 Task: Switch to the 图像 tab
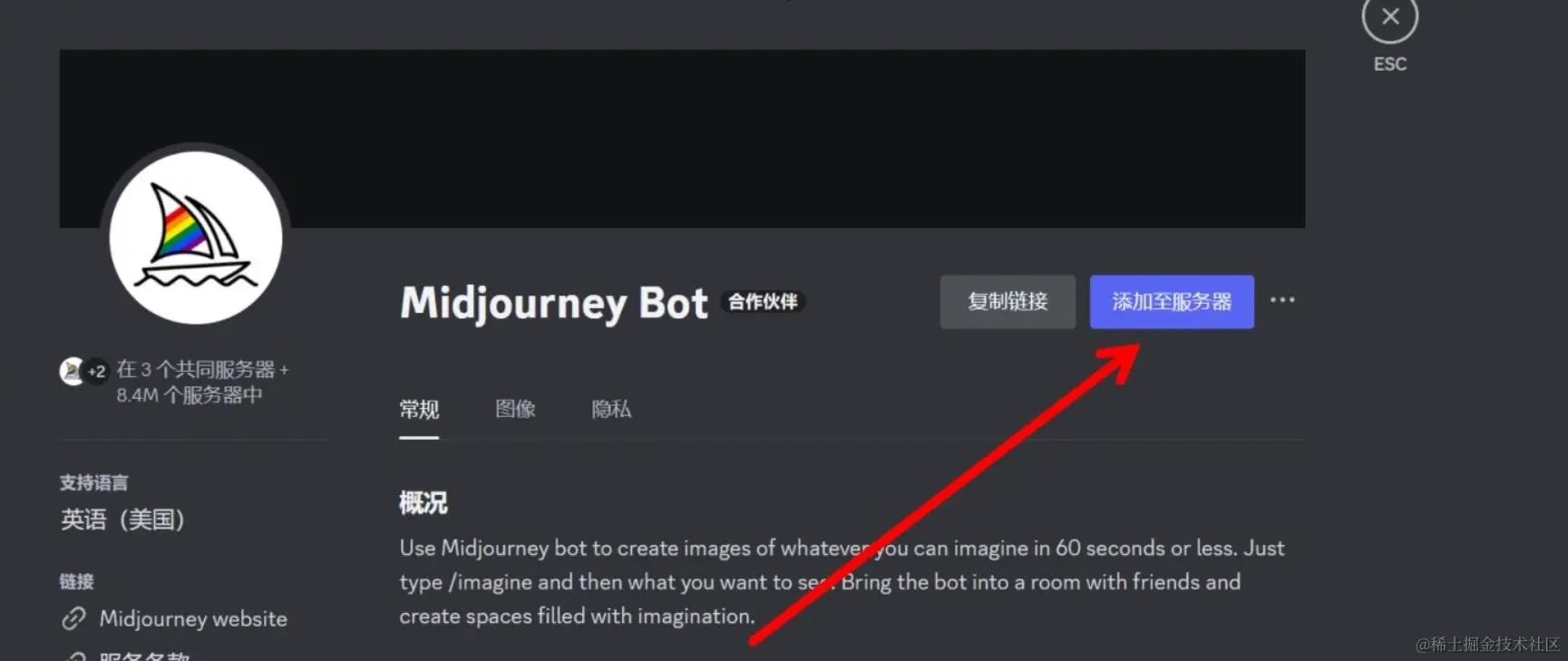(515, 410)
